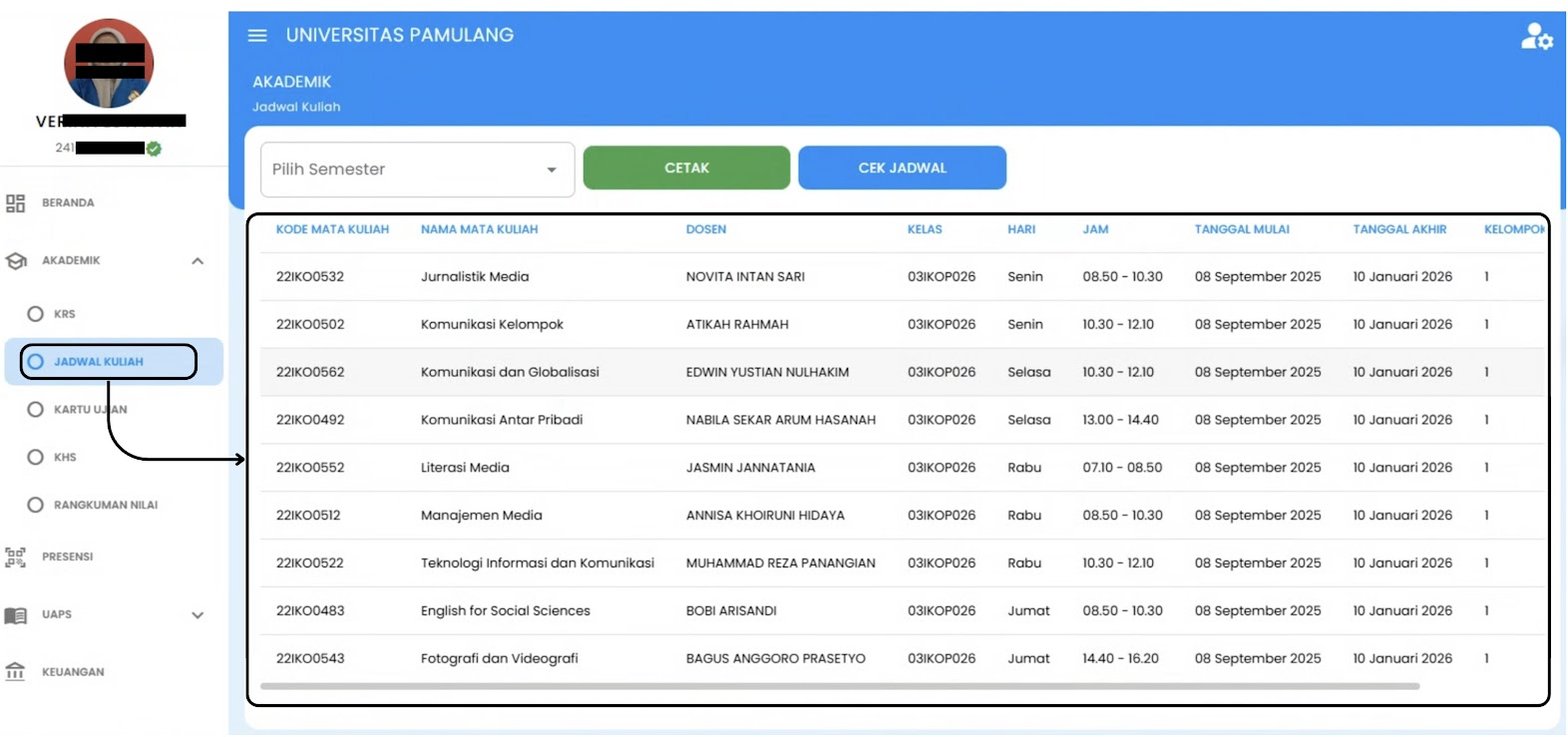
Task: Click course code 22IKO0483
Action: (x=310, y=611)
